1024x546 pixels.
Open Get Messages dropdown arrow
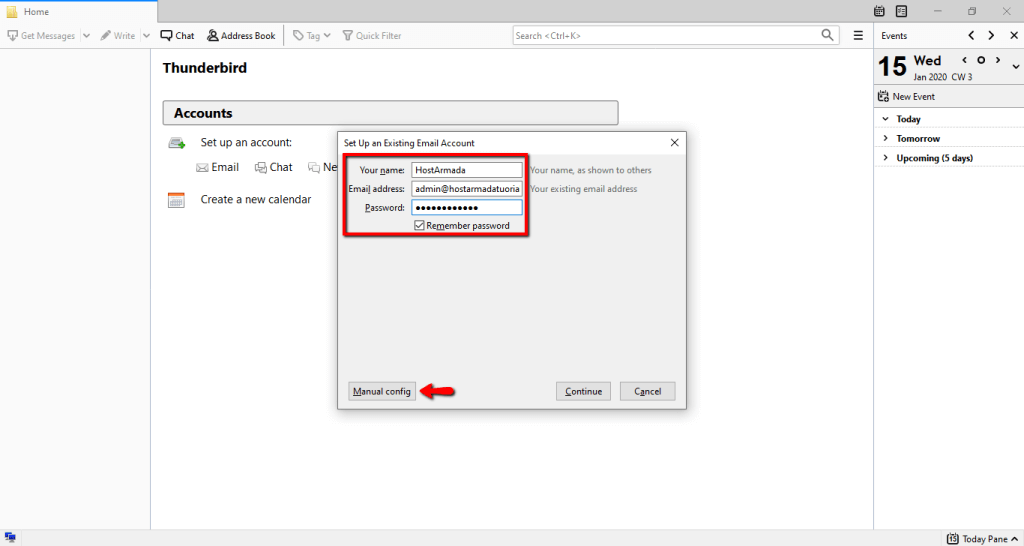(86, 36)
